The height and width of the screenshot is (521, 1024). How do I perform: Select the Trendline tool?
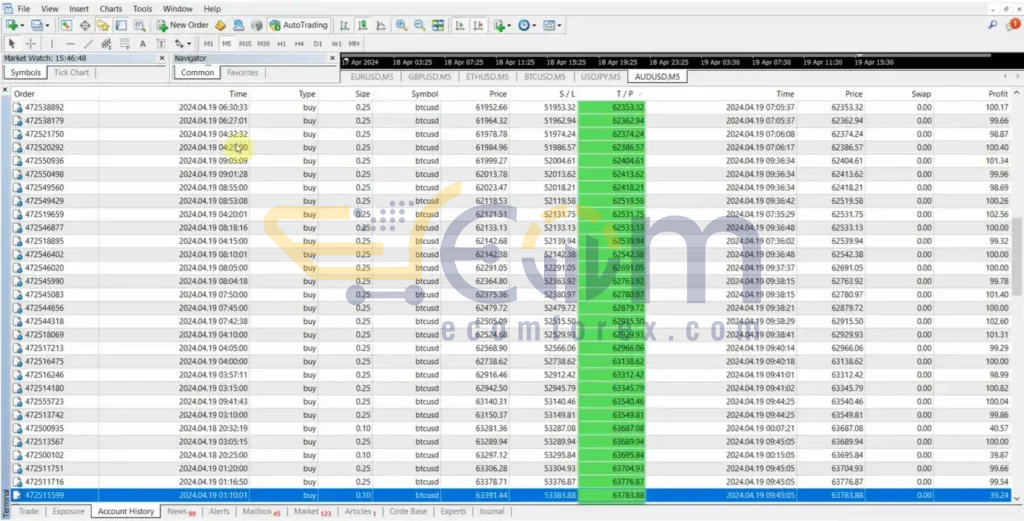88,44
